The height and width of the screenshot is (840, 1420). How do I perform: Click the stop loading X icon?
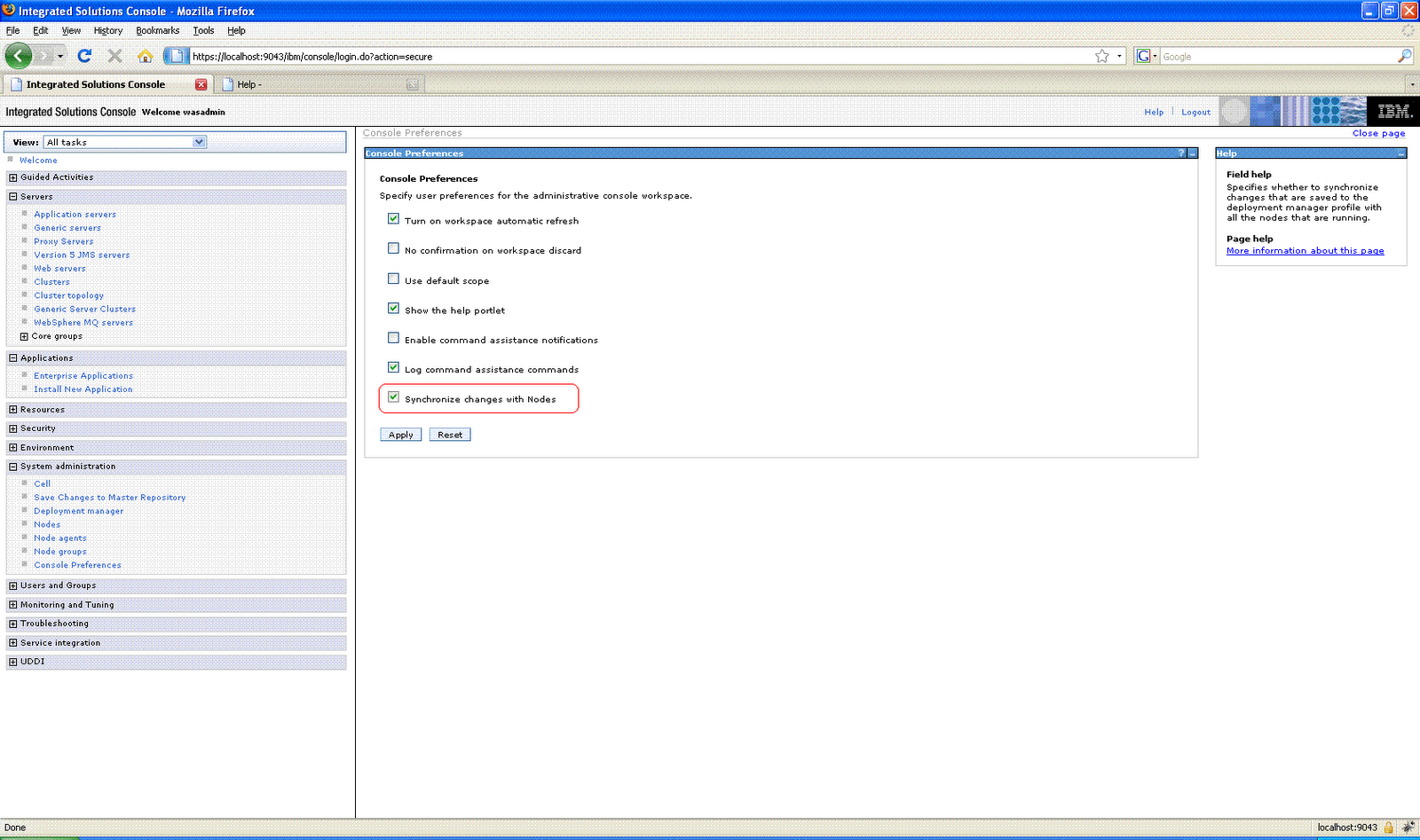pyautogui.click(x=114, y=56)
